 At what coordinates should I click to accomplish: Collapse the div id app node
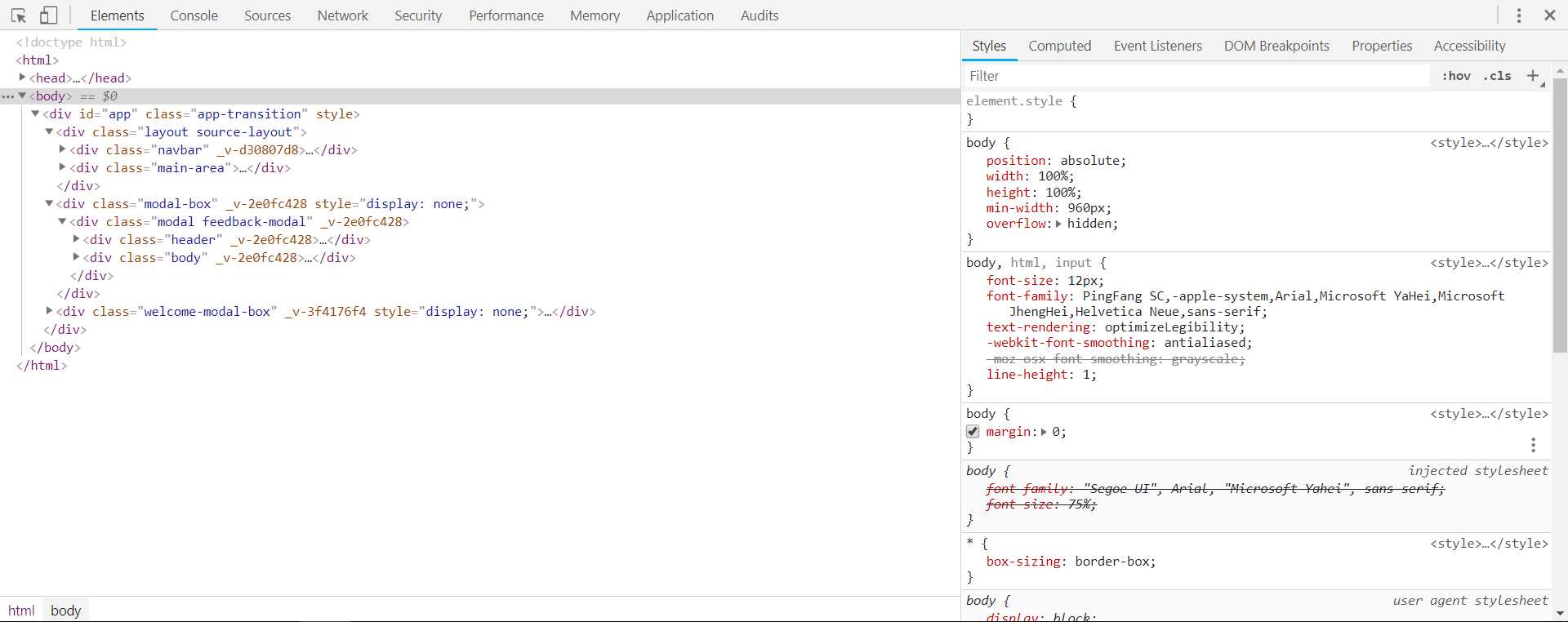click(x=36, y=113)
